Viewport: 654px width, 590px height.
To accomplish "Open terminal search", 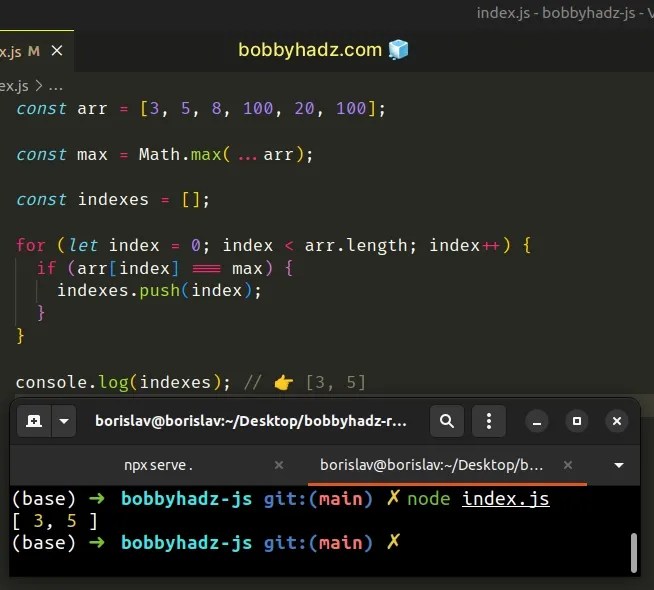I will (447, 421).
